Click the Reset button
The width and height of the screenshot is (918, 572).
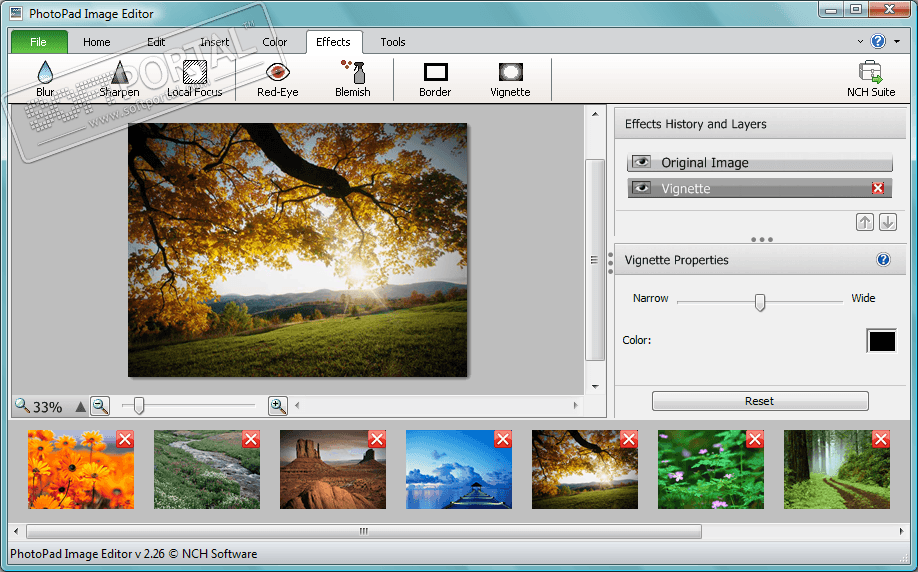point(760,401)
